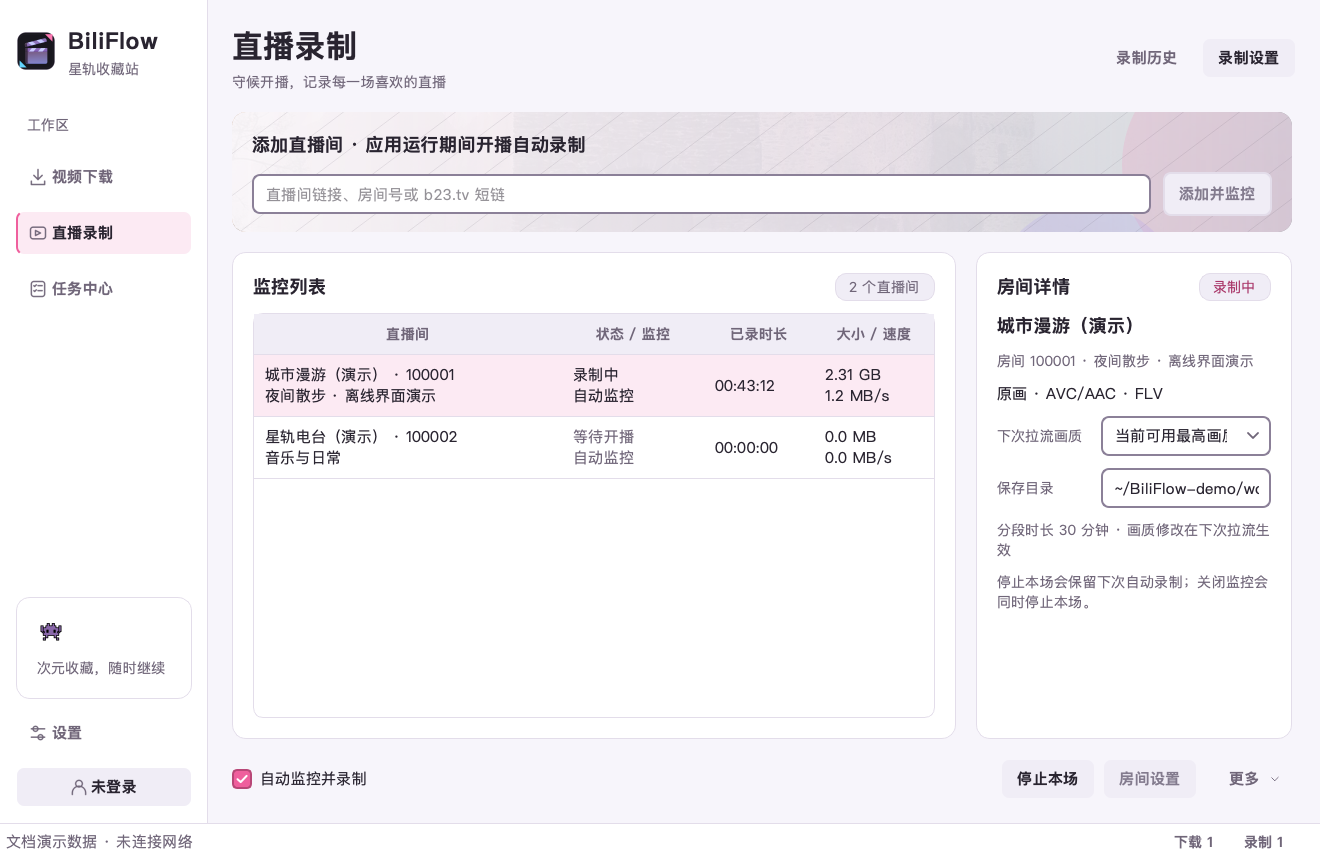The width and height of the screenshot is (1320, 860).
Task: Click the 00:43:12 recorded duration cell
Action: pyautogui.click(x=745, y=386)
